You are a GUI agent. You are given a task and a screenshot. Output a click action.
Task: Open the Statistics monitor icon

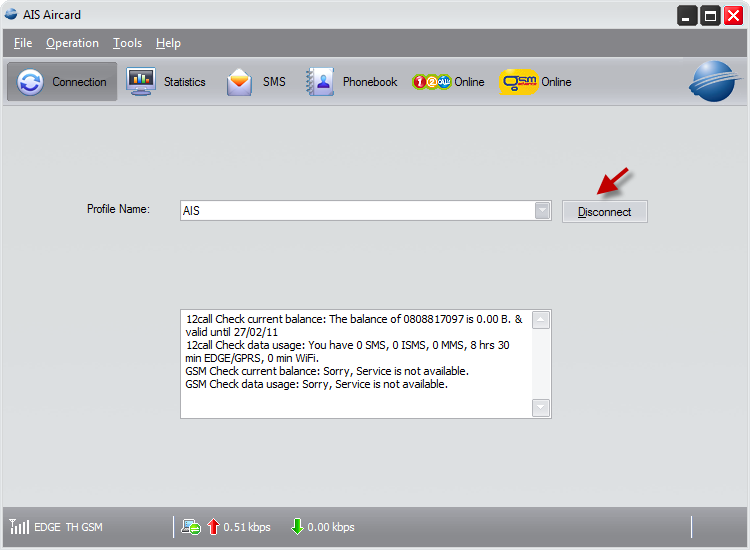point(141,82)
